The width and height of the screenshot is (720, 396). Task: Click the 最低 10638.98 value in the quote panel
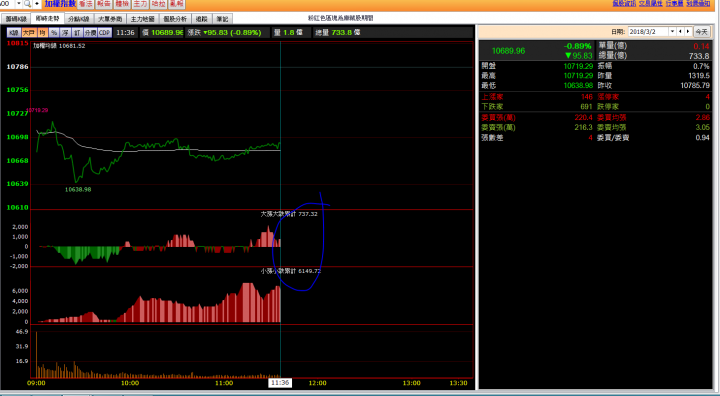click(x=578, y=85)
